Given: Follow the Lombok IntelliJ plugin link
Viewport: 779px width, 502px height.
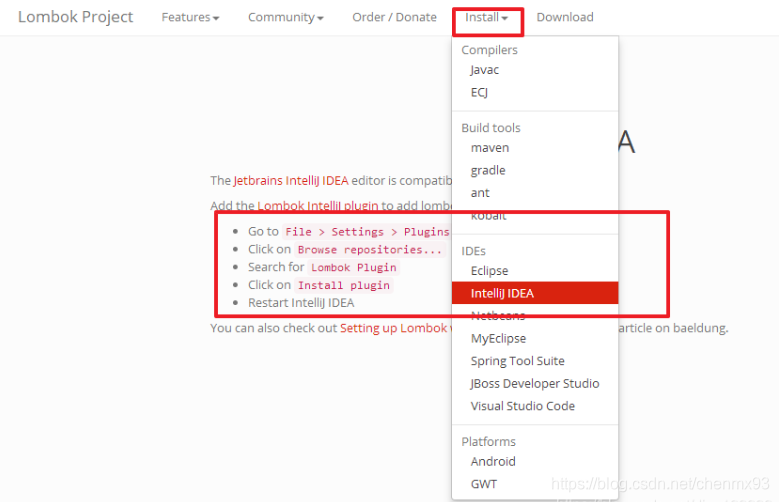Looking at the screenshot, I should coord(317,206).
